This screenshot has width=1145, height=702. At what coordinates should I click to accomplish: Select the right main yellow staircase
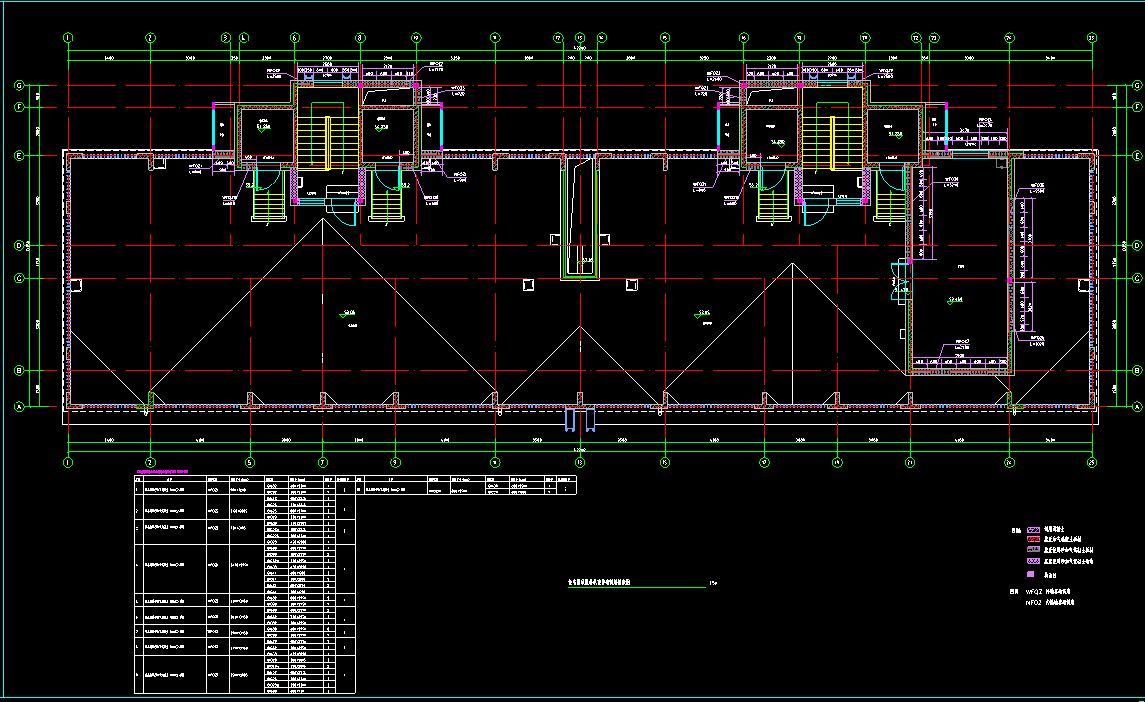click(x=830, y=140)
